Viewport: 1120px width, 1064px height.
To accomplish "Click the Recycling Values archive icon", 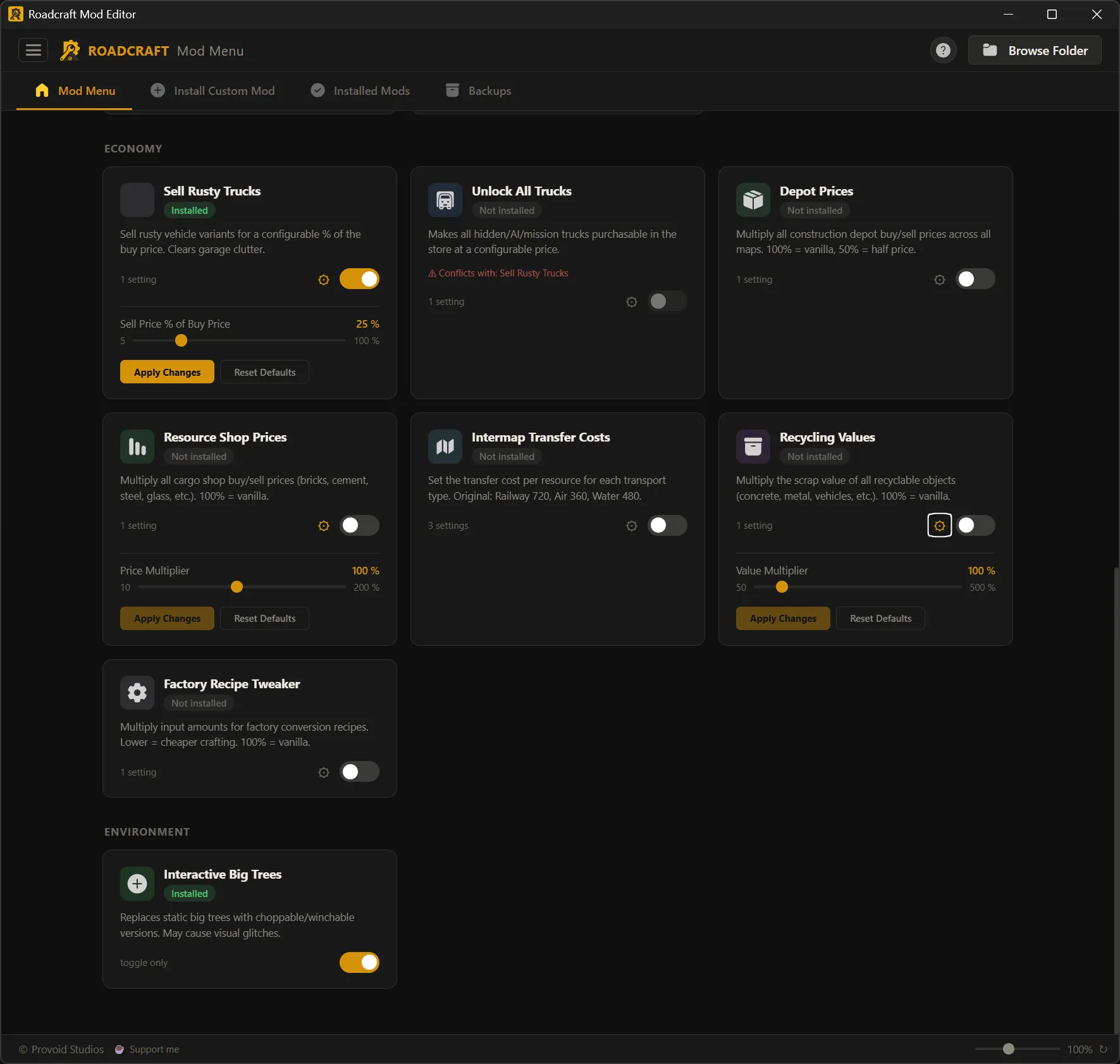I will click(753, 447).
